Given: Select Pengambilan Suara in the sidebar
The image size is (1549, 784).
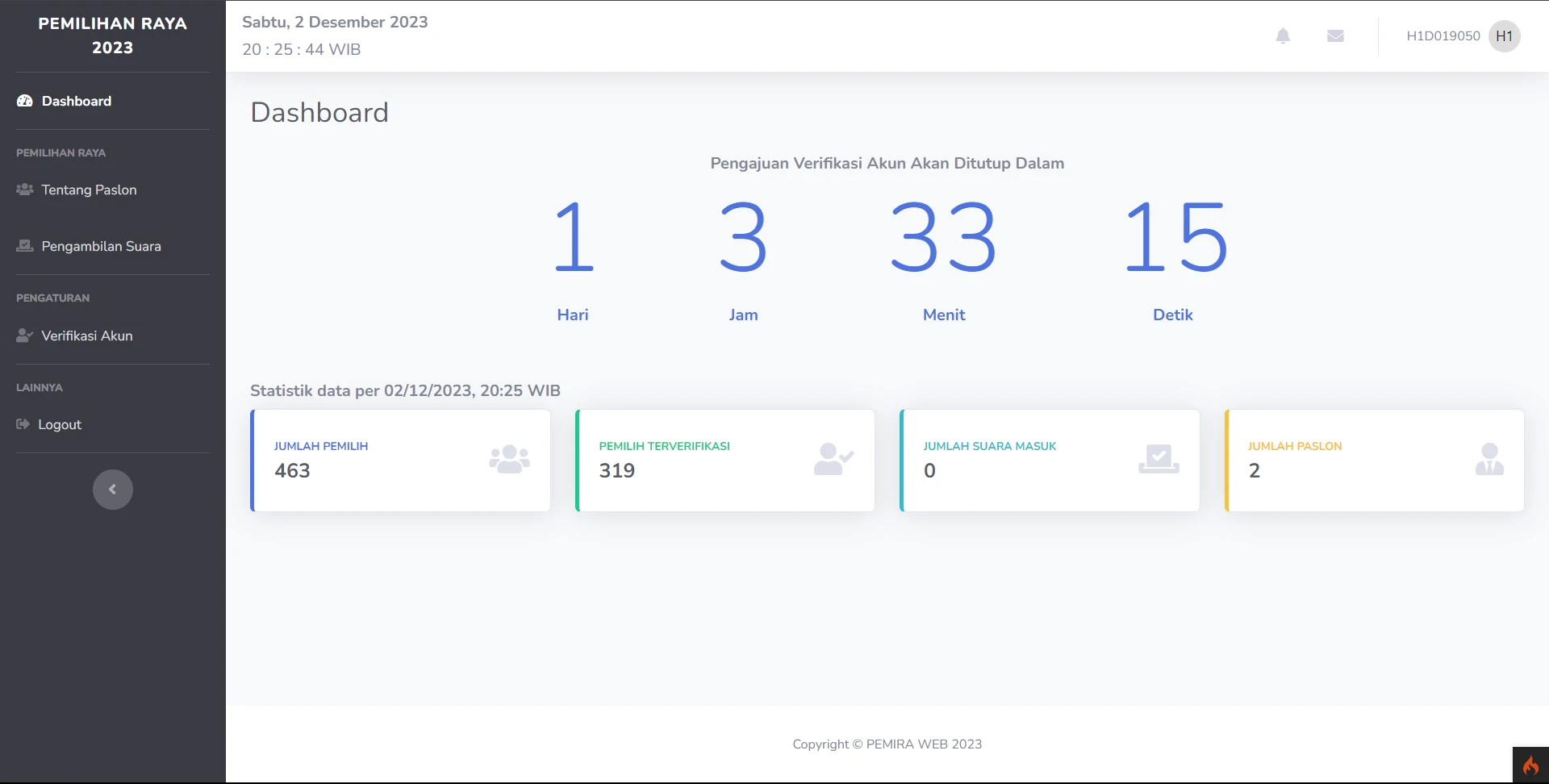Looking at the screenshot, I should [101, 246].
